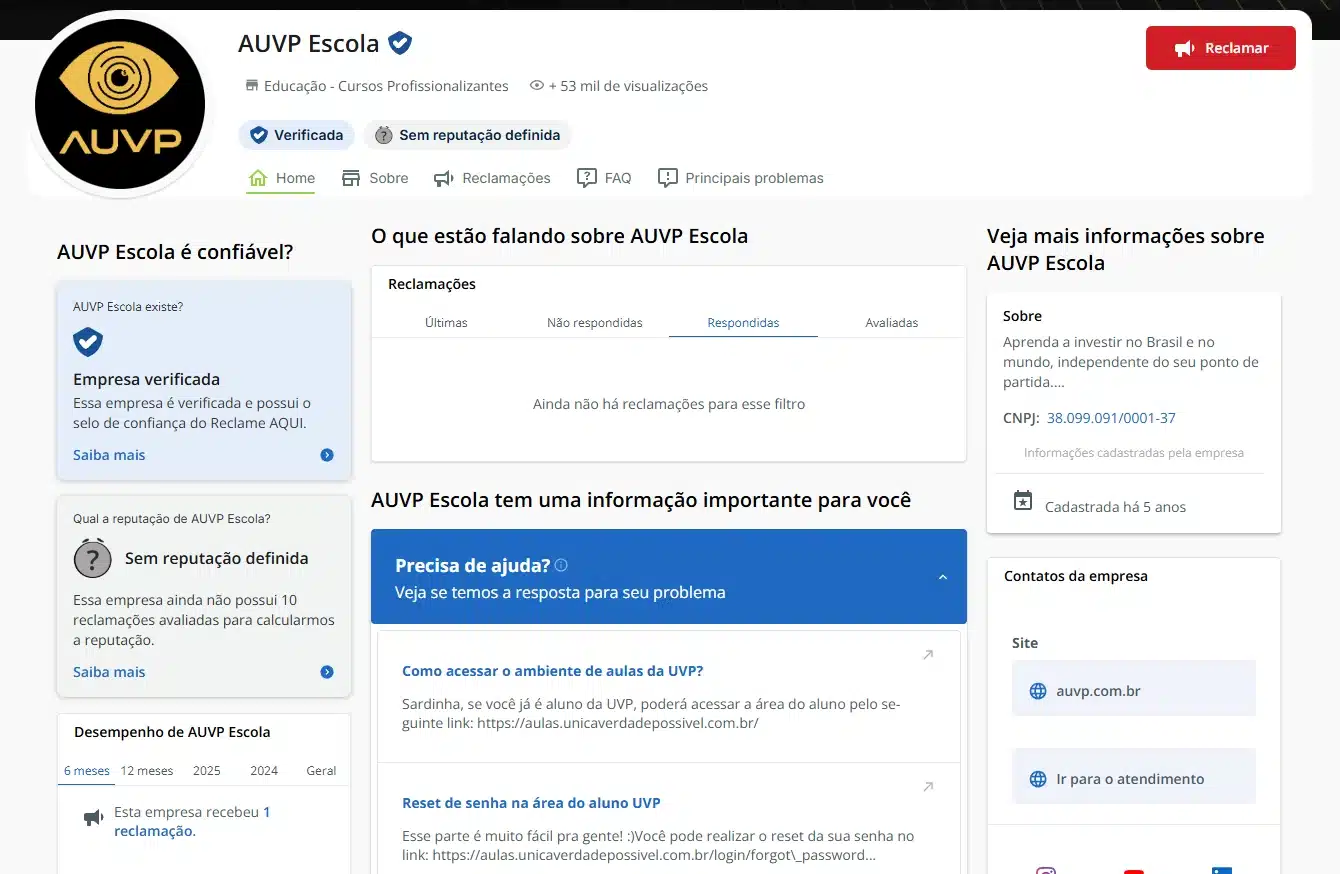Click Saiba mais under Sem reputação definida

tap(109, 672)
